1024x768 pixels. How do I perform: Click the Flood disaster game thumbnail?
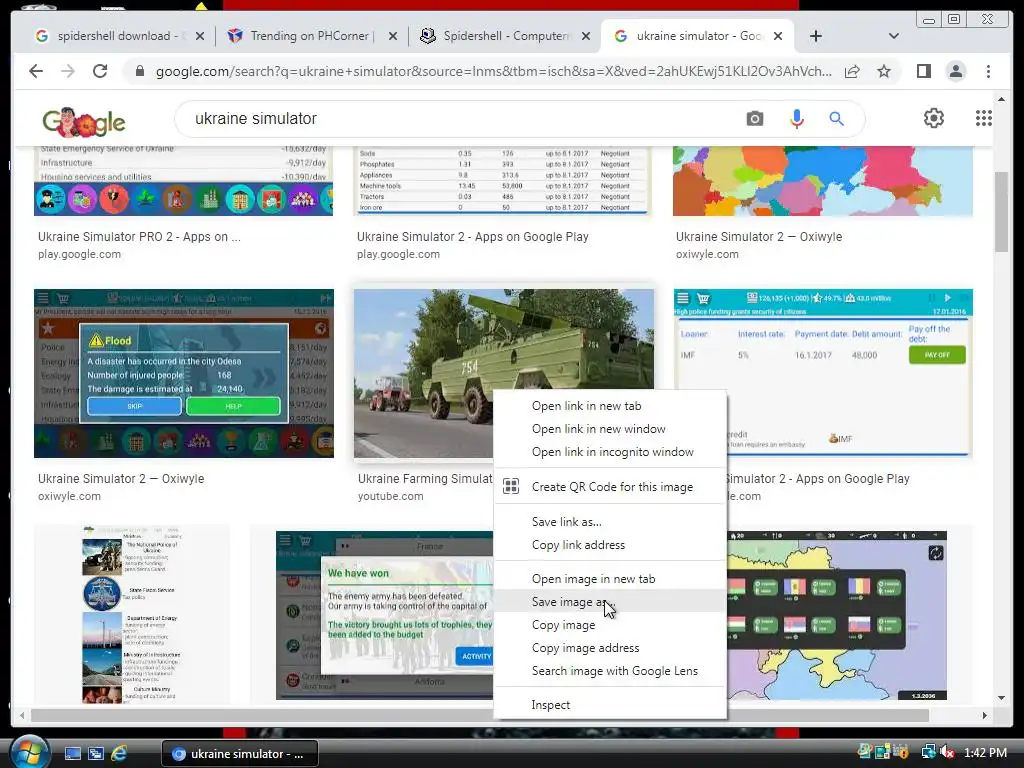pos(184,373)
